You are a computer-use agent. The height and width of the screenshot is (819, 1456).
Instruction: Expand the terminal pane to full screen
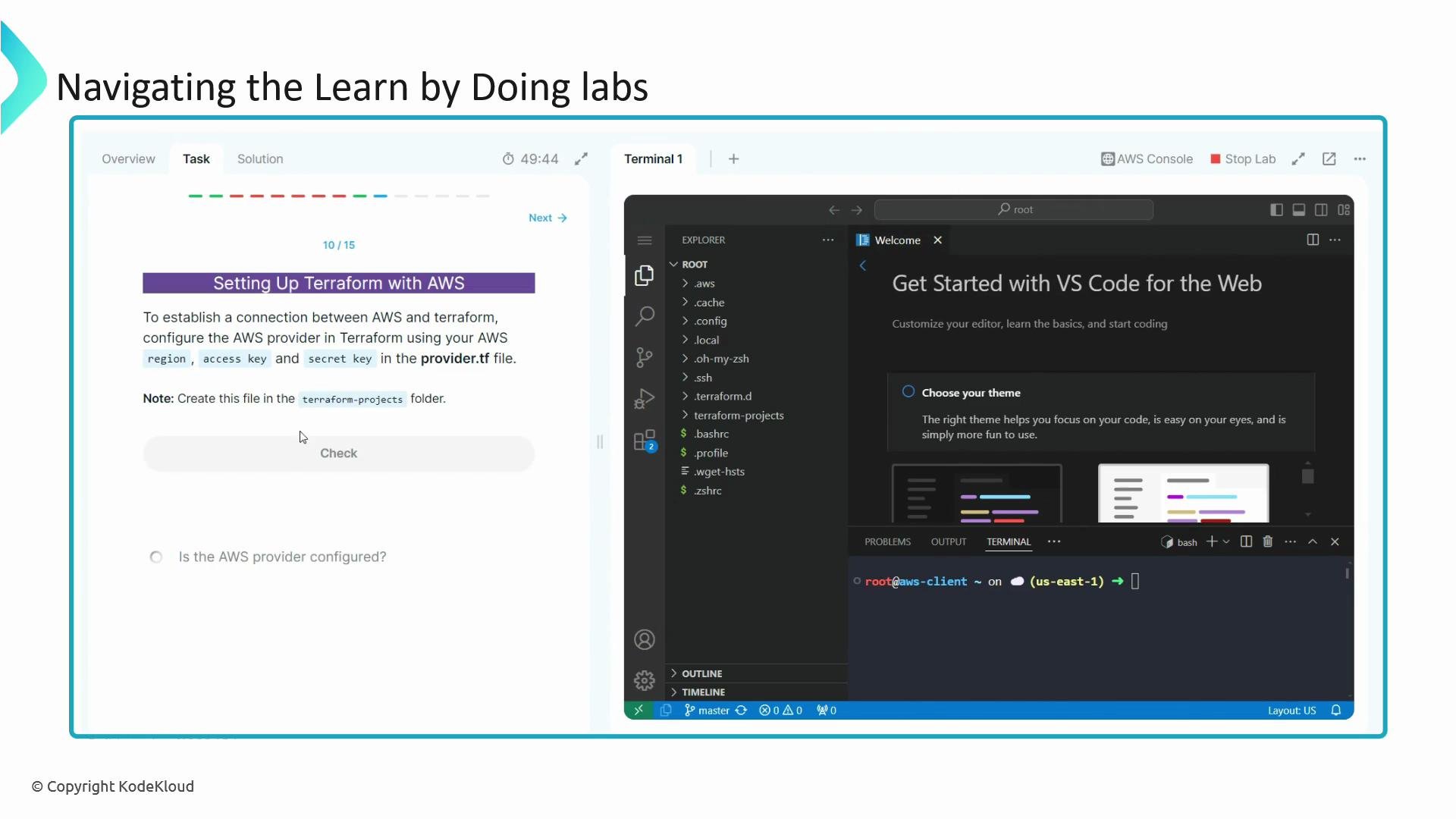(1298, 158)
